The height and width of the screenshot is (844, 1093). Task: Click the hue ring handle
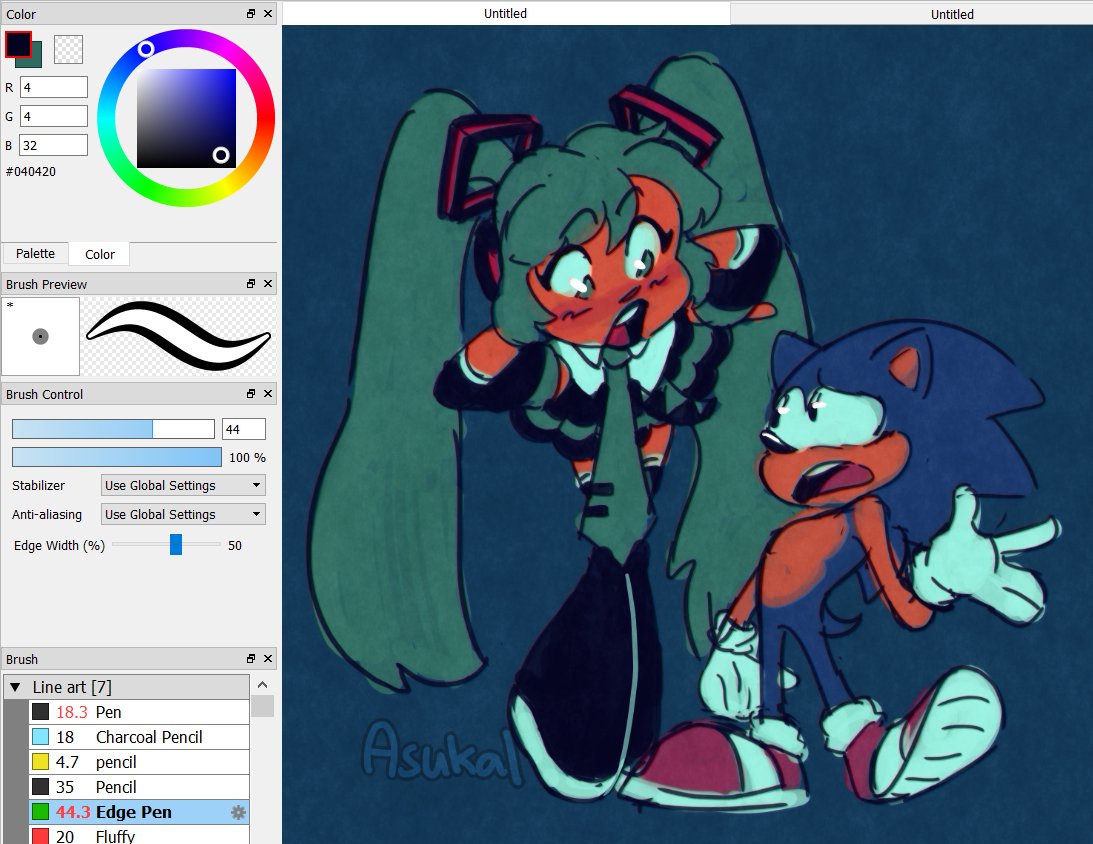tap(146, 49)
